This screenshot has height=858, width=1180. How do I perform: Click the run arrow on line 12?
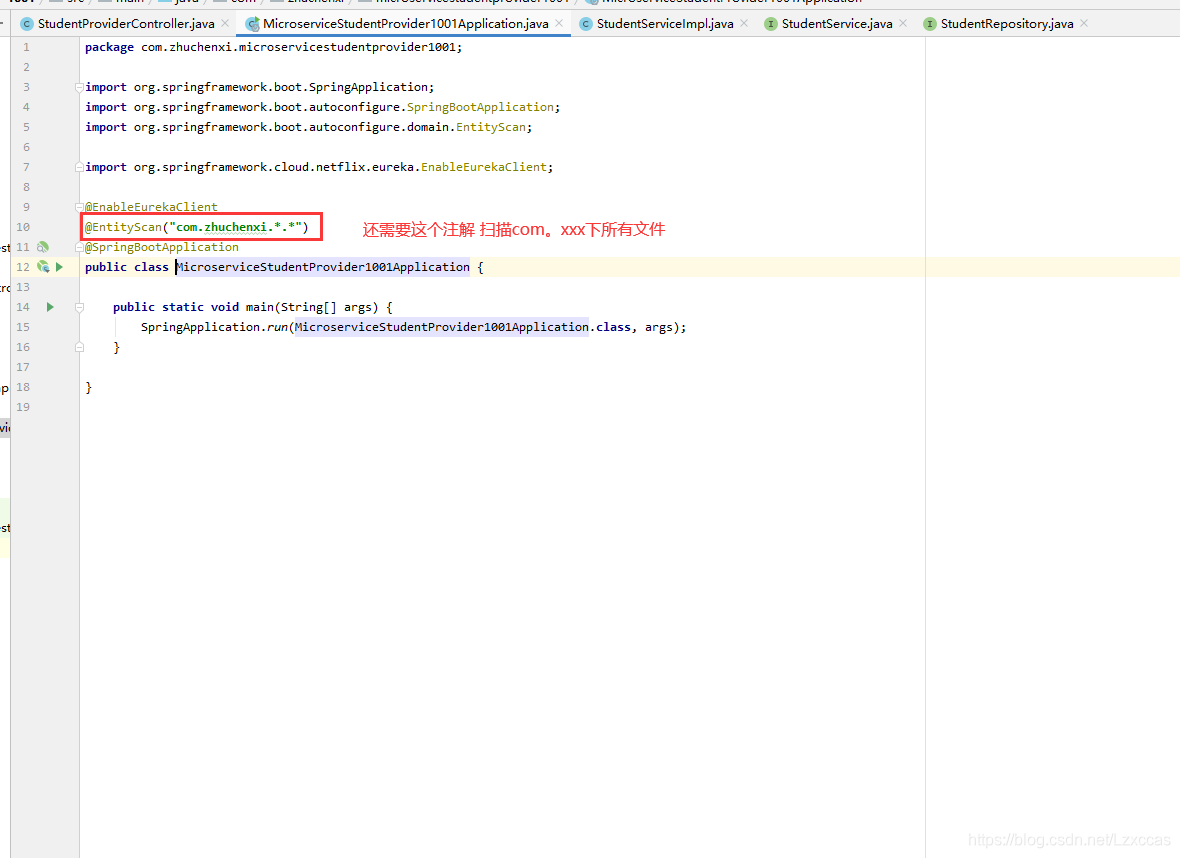(59, 266)
